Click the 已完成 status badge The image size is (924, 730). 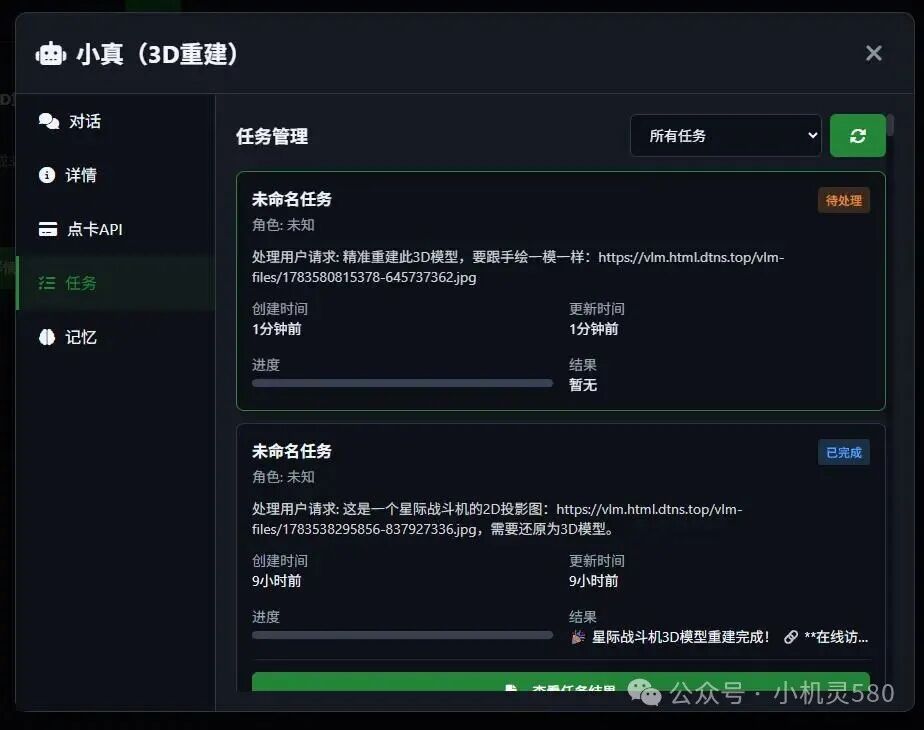pos(843,452)
